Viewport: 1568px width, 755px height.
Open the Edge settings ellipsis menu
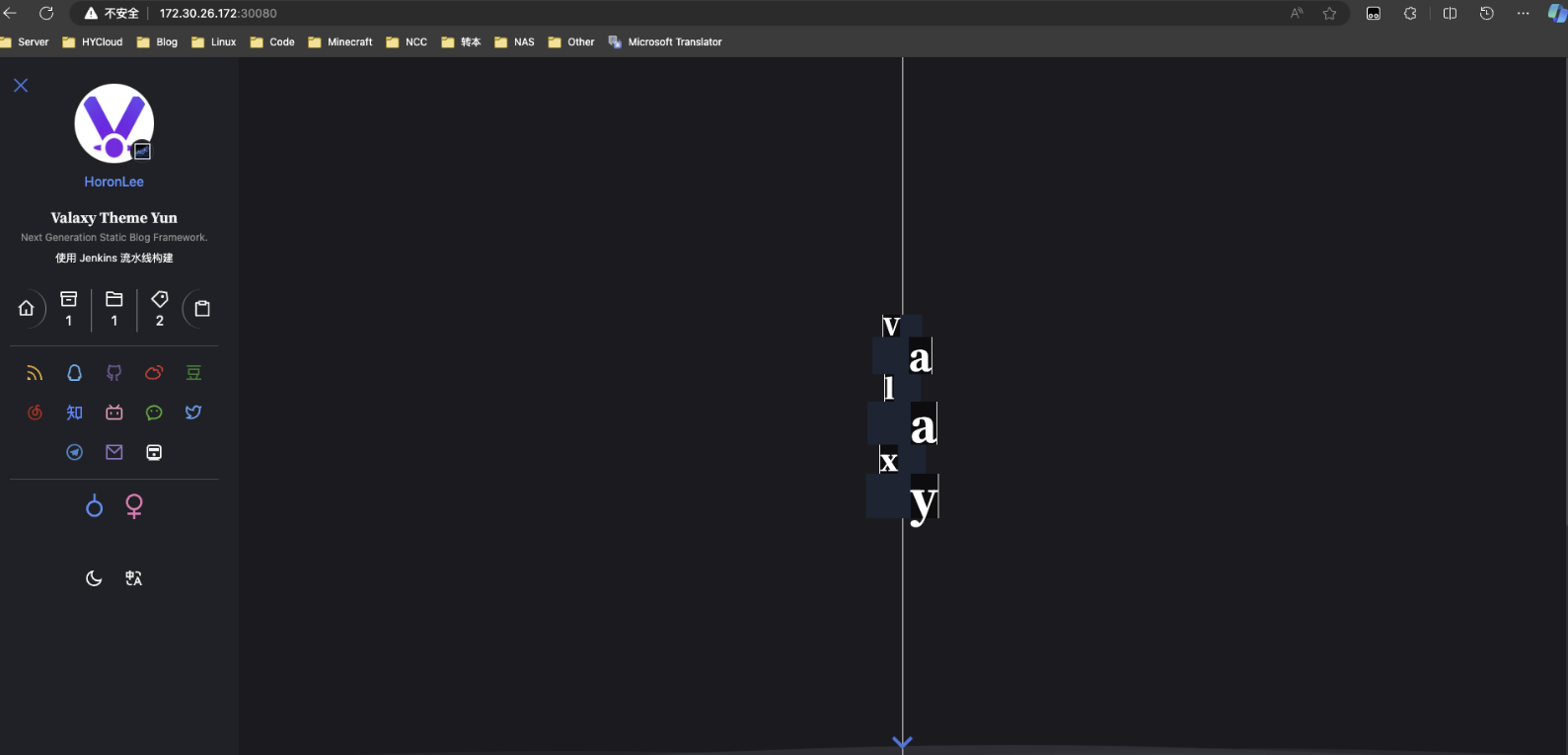pyautogui.click(x=1523, y=13)
